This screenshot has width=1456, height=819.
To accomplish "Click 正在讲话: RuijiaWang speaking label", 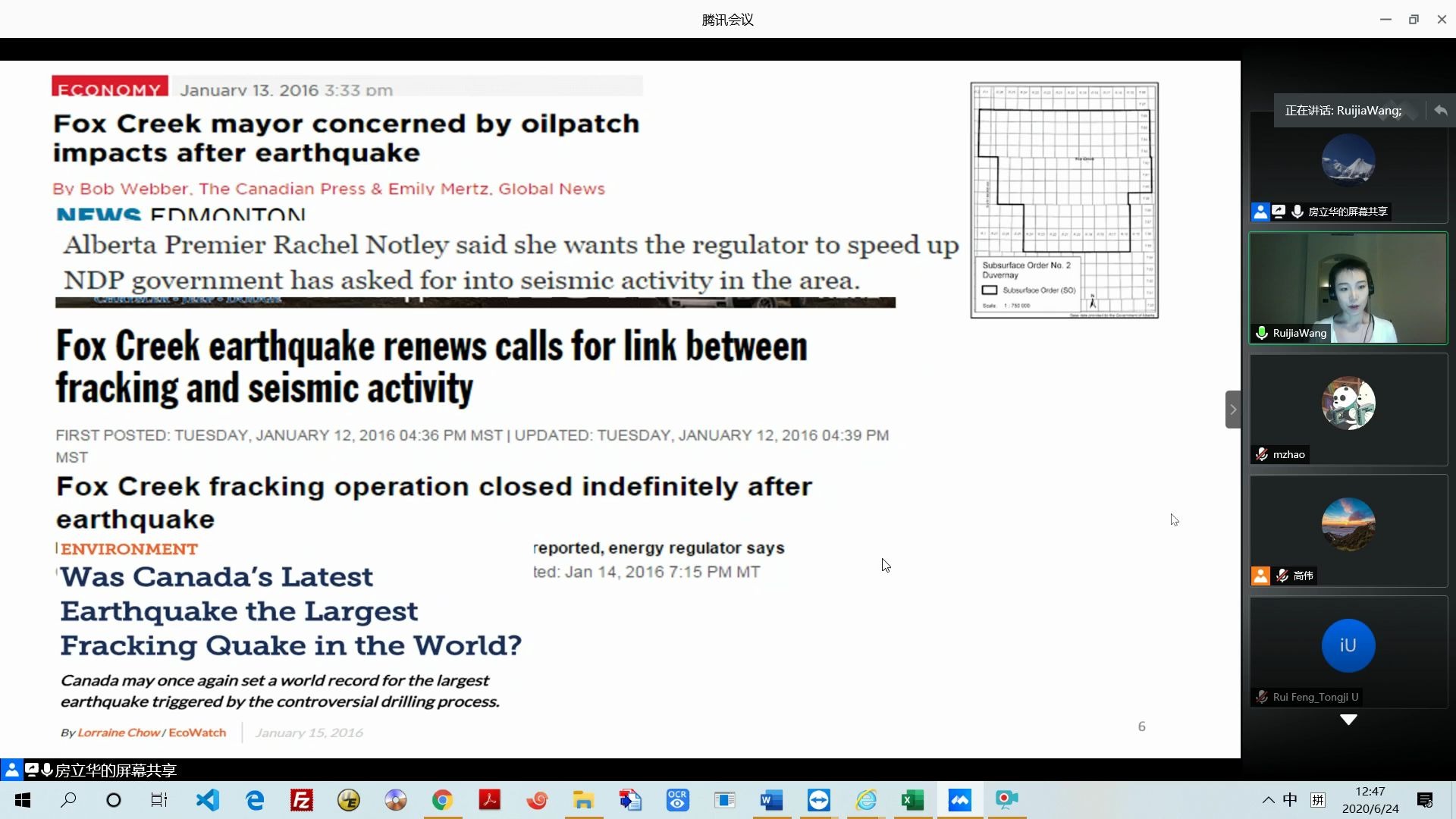I will [x=1343, y=111].
